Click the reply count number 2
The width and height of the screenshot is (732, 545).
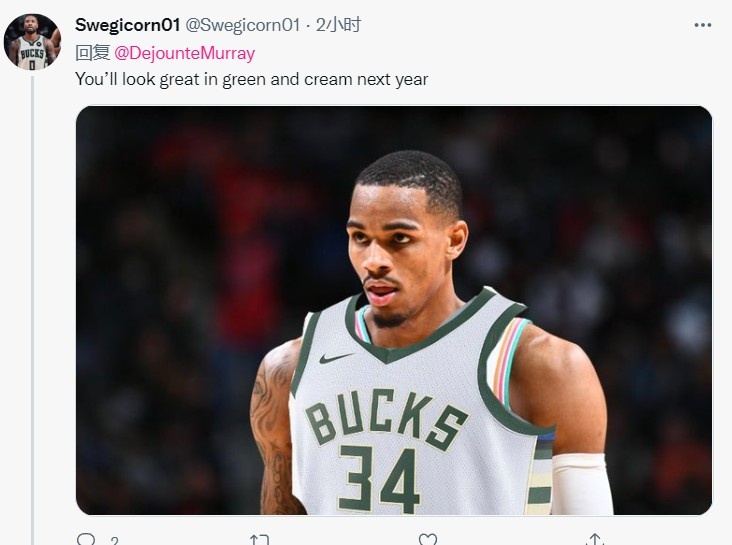[x=114, y=541]
